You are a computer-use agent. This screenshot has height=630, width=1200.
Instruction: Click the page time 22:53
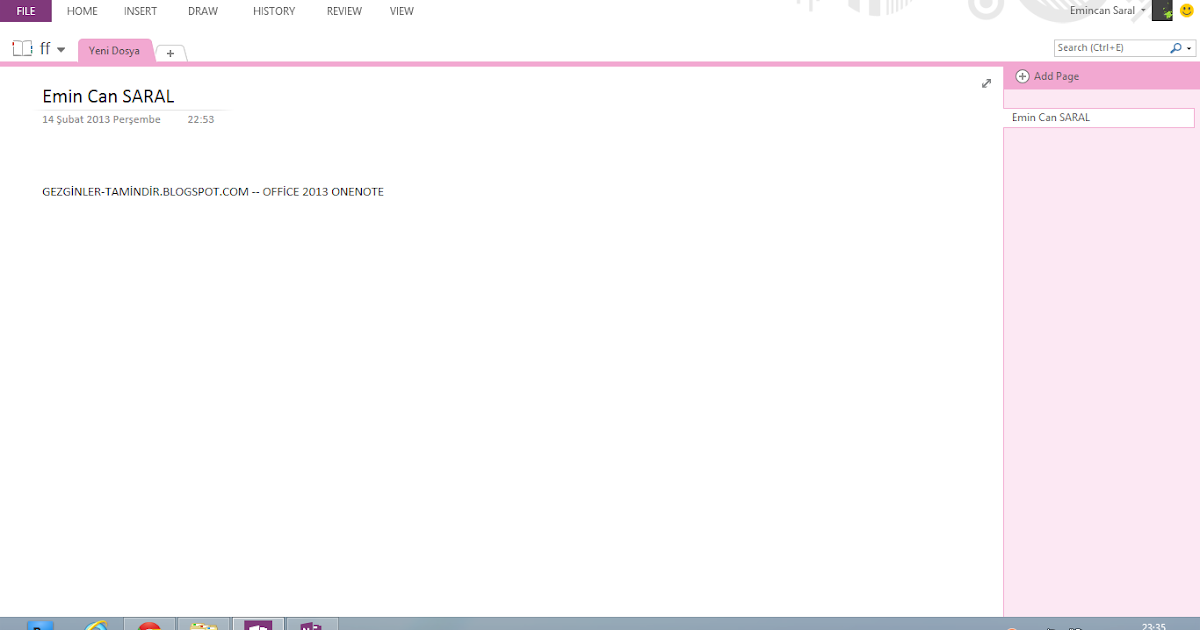201,120
